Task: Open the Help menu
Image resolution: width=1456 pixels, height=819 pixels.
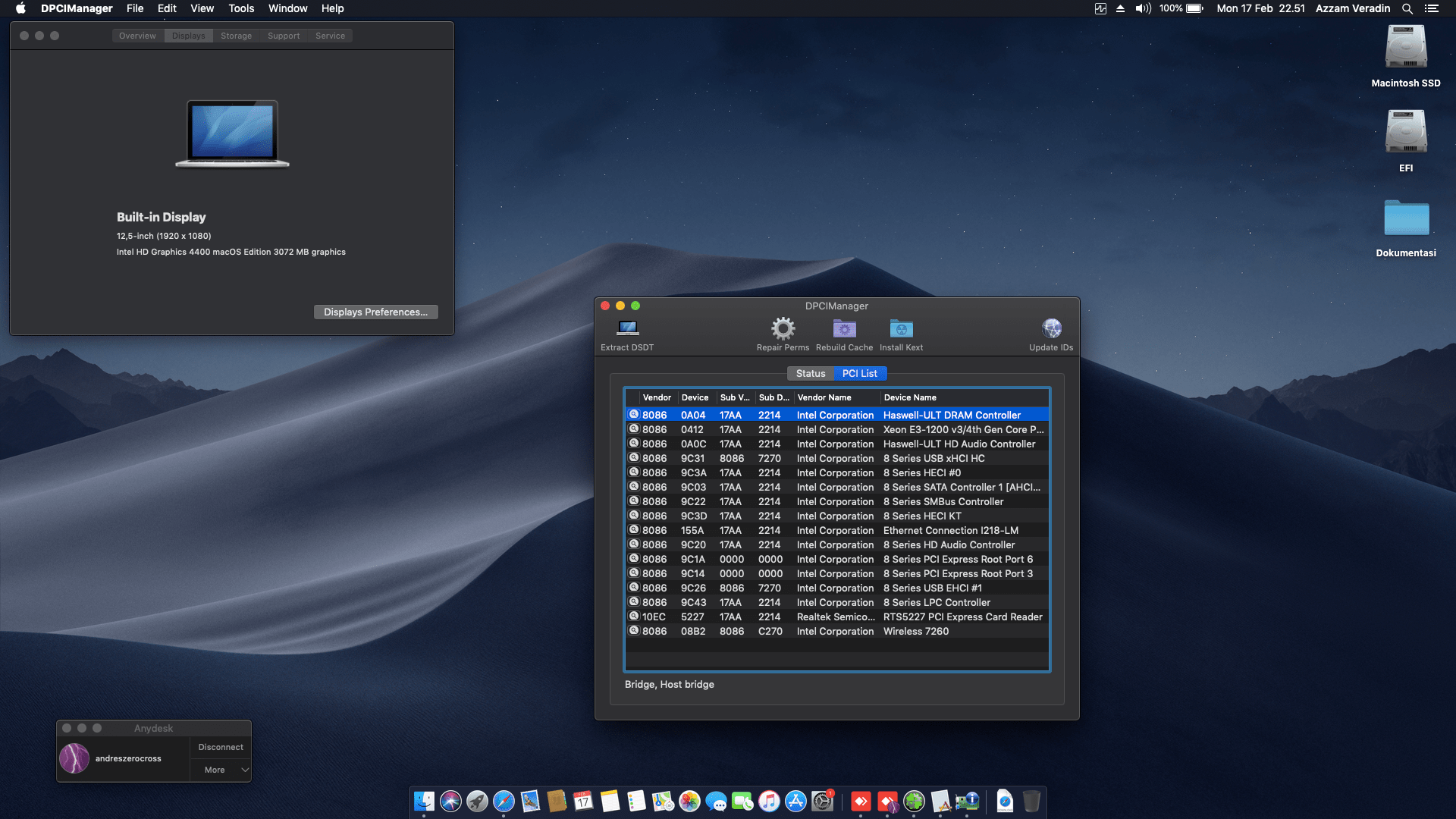Action: point(332,8)
